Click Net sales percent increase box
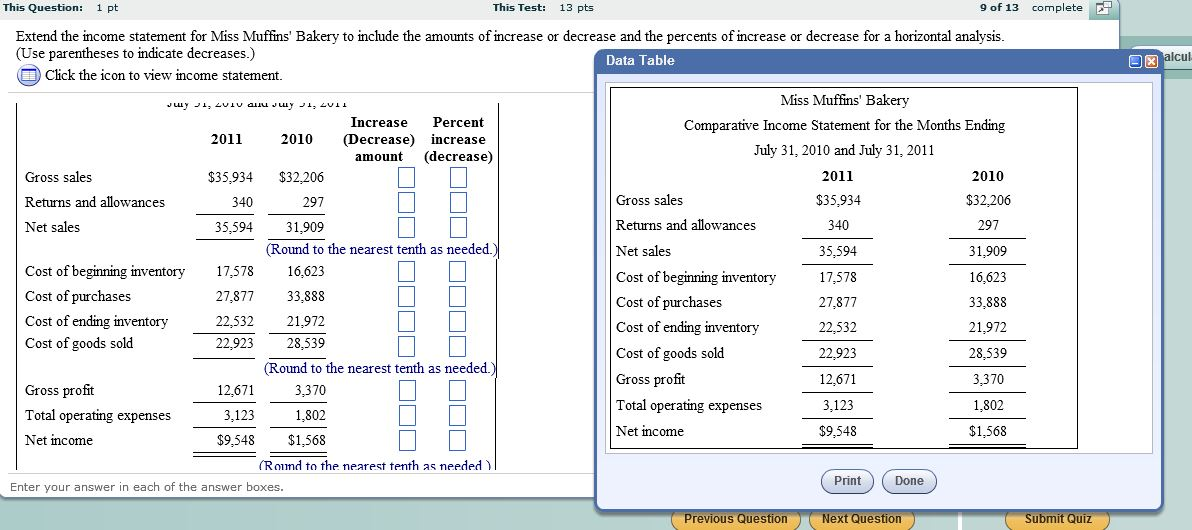 (457, 227)
